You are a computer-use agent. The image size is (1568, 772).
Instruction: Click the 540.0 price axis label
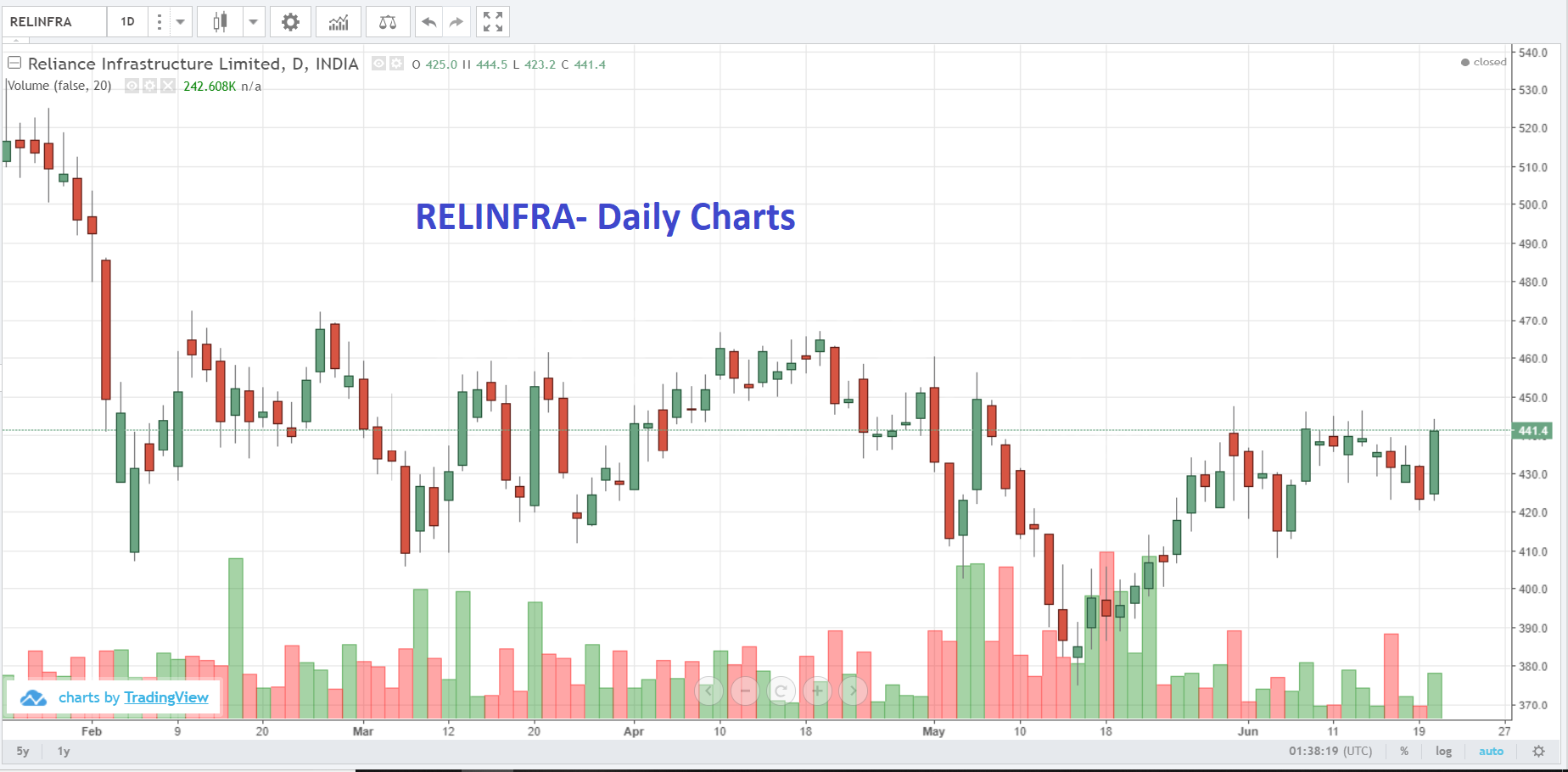1533,53
